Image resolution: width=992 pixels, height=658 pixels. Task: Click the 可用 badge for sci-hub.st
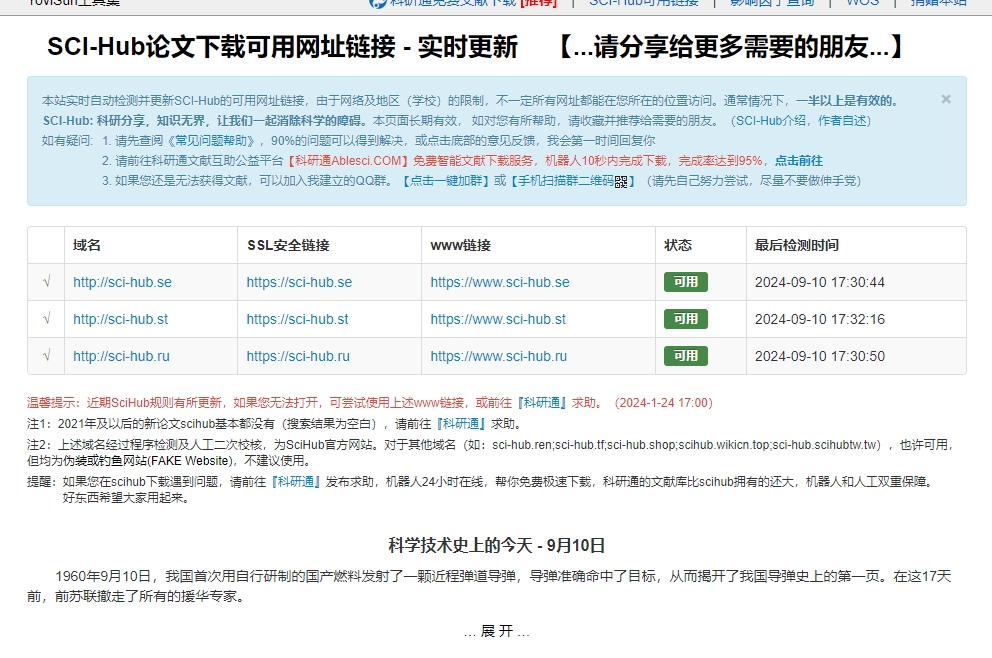pos(686,319)
